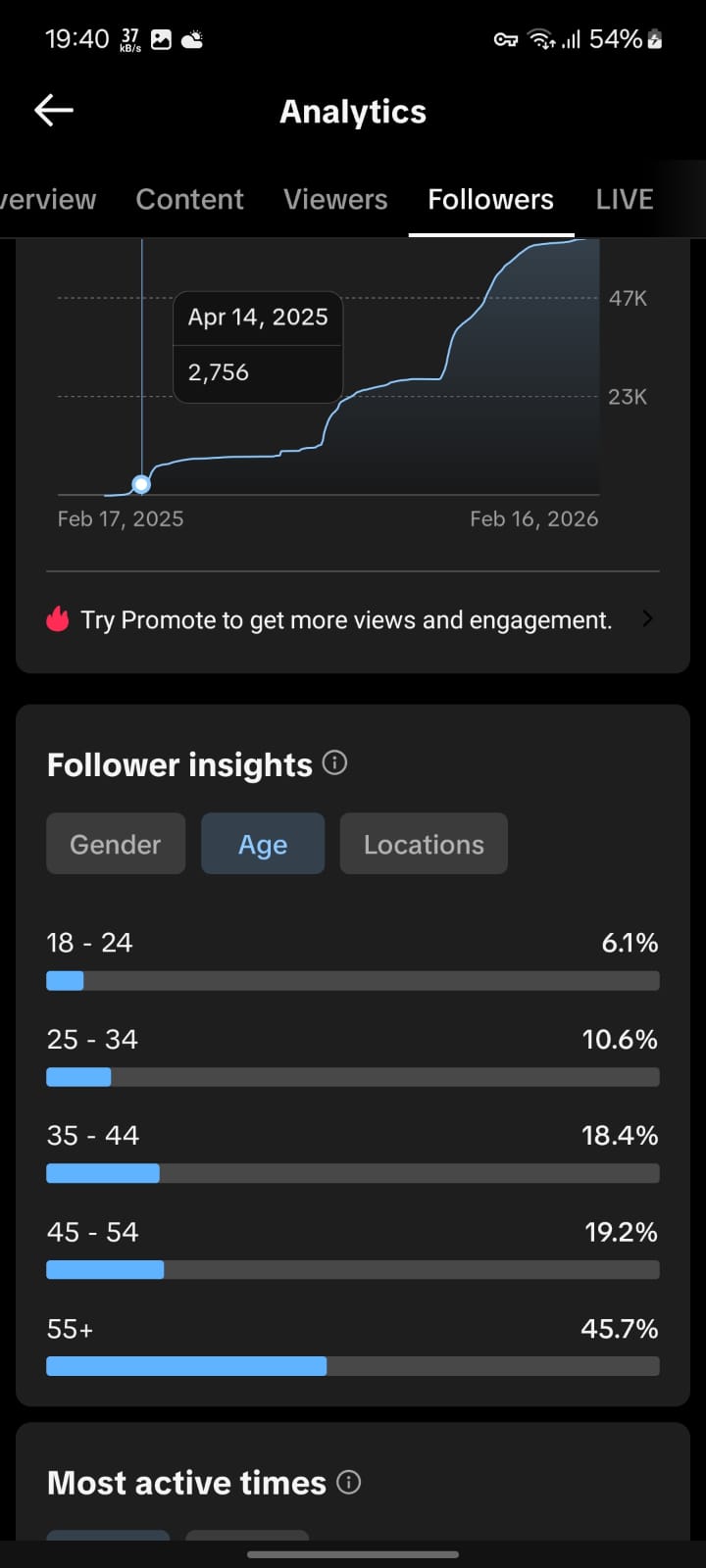Tap the Promote flame icon

(x=58, y=619)
